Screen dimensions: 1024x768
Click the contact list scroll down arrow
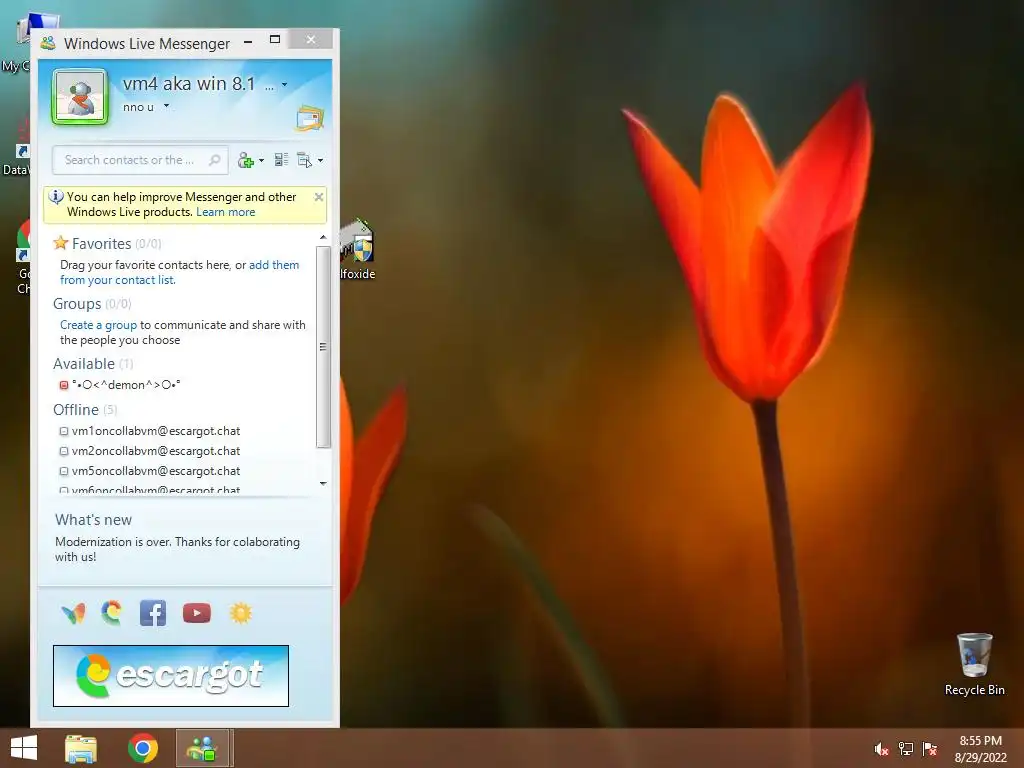tap(323, 483)
